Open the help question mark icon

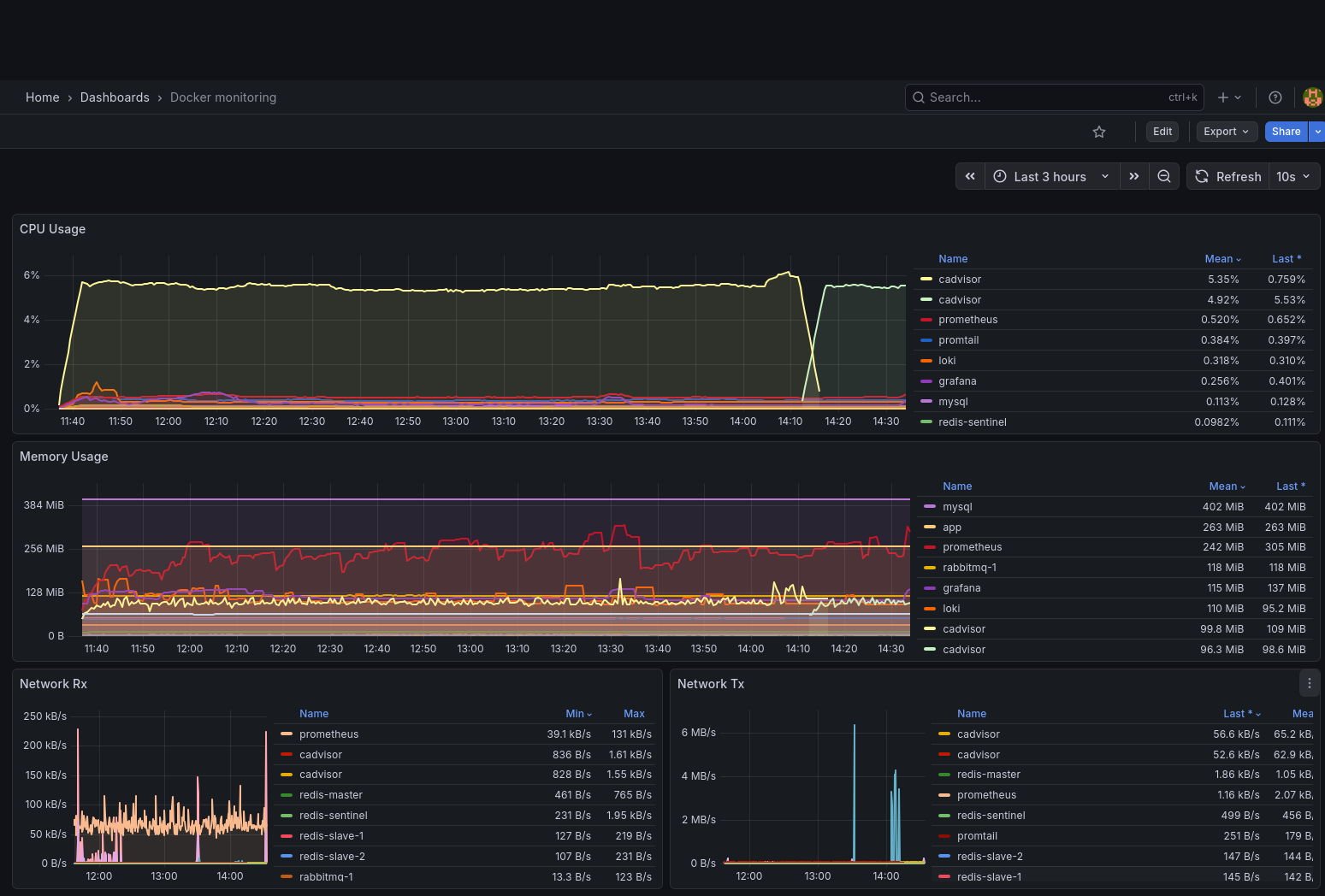(1275, 97)
